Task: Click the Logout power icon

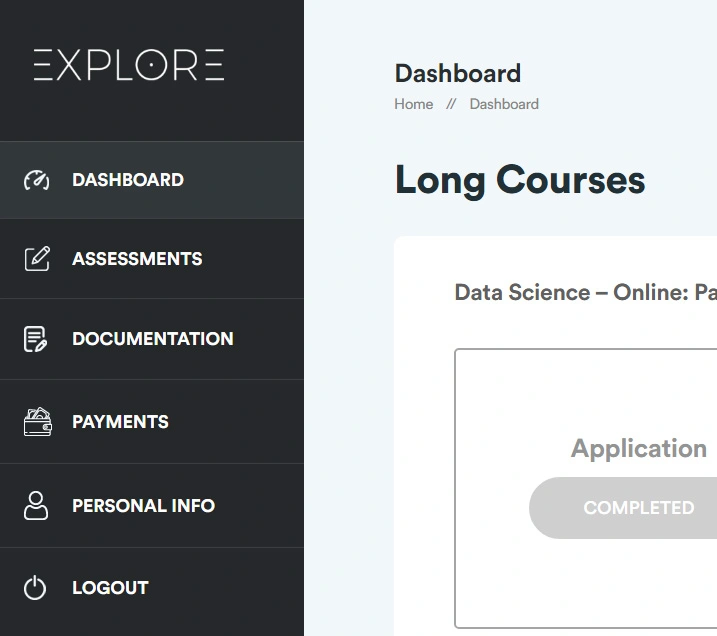Action: (x=35, y=588)
